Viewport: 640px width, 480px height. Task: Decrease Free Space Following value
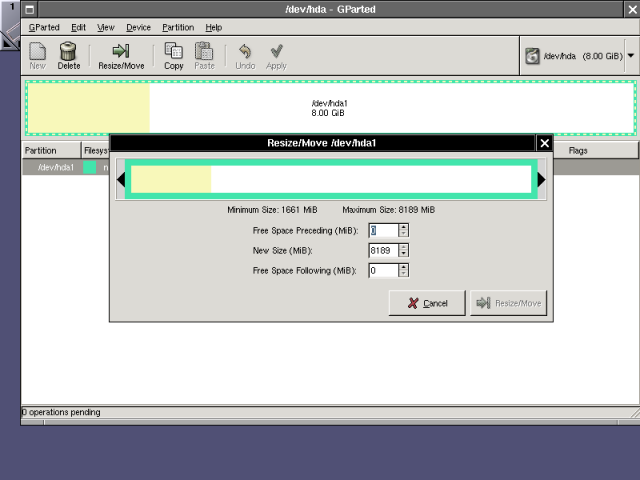click(403, 273)
